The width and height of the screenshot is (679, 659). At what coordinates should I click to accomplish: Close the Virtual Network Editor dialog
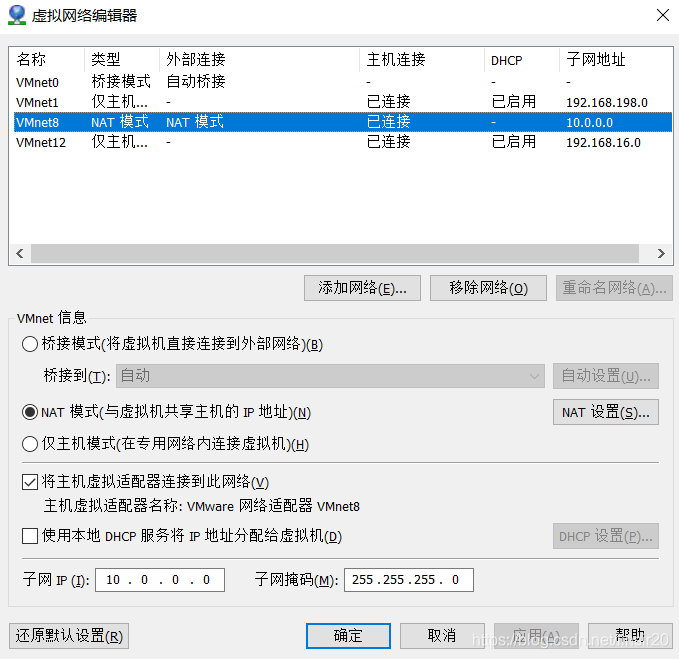[663, 16]
